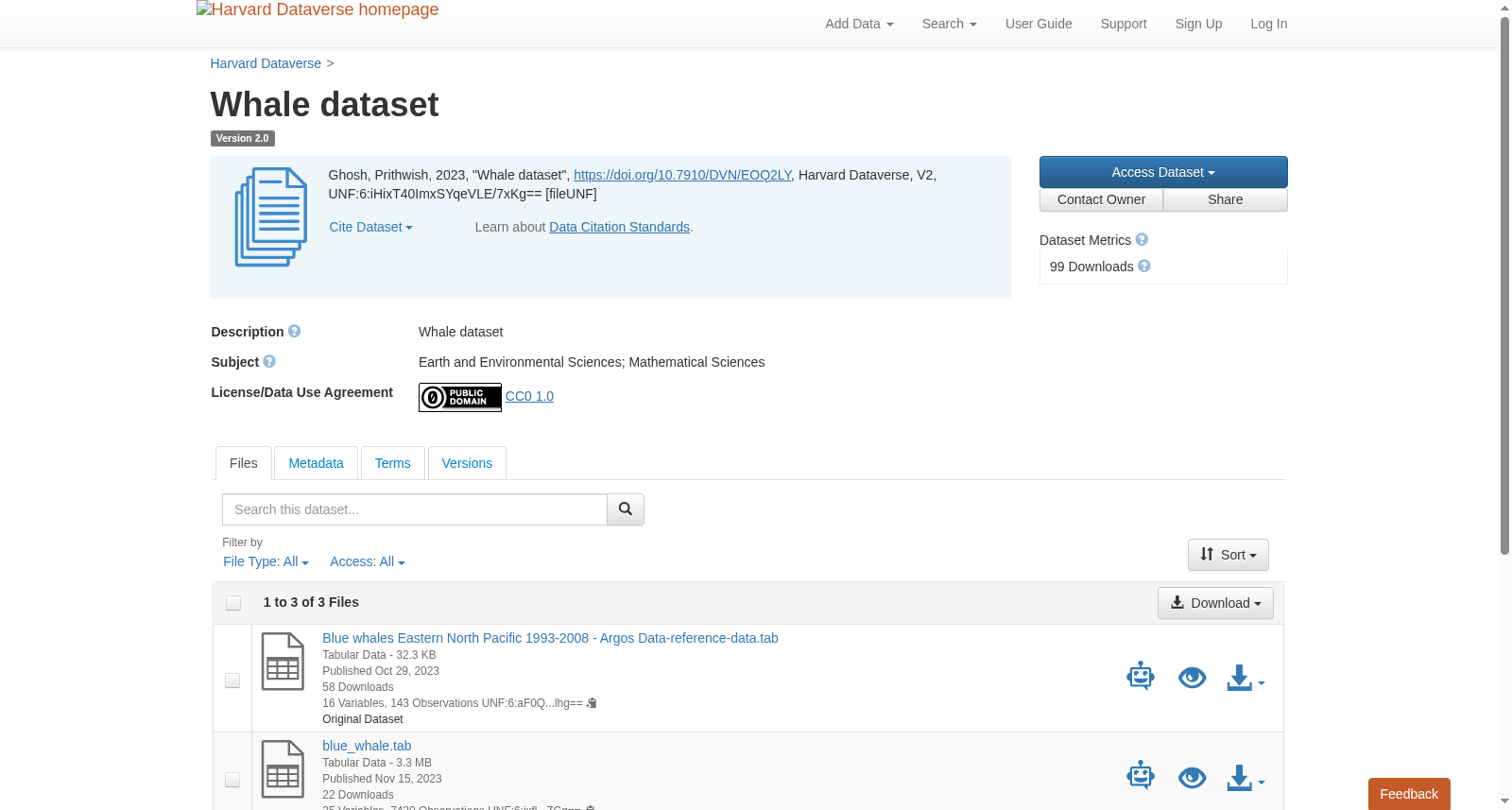Click the scrollbar up arrow
The height and width of the screenshot is (810, 1512).
[x=1504, y=8]
